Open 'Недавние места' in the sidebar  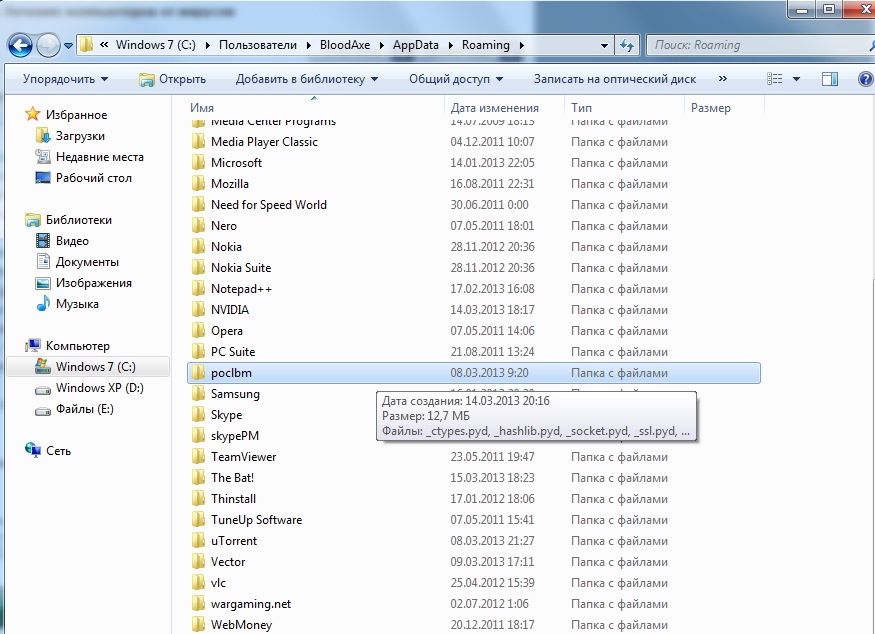100,157
